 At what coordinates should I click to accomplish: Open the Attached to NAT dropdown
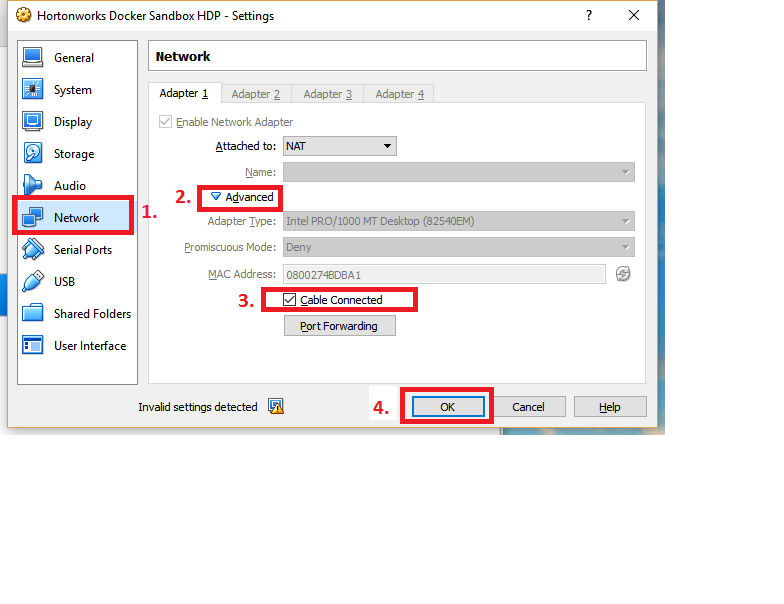coord(340,146)
